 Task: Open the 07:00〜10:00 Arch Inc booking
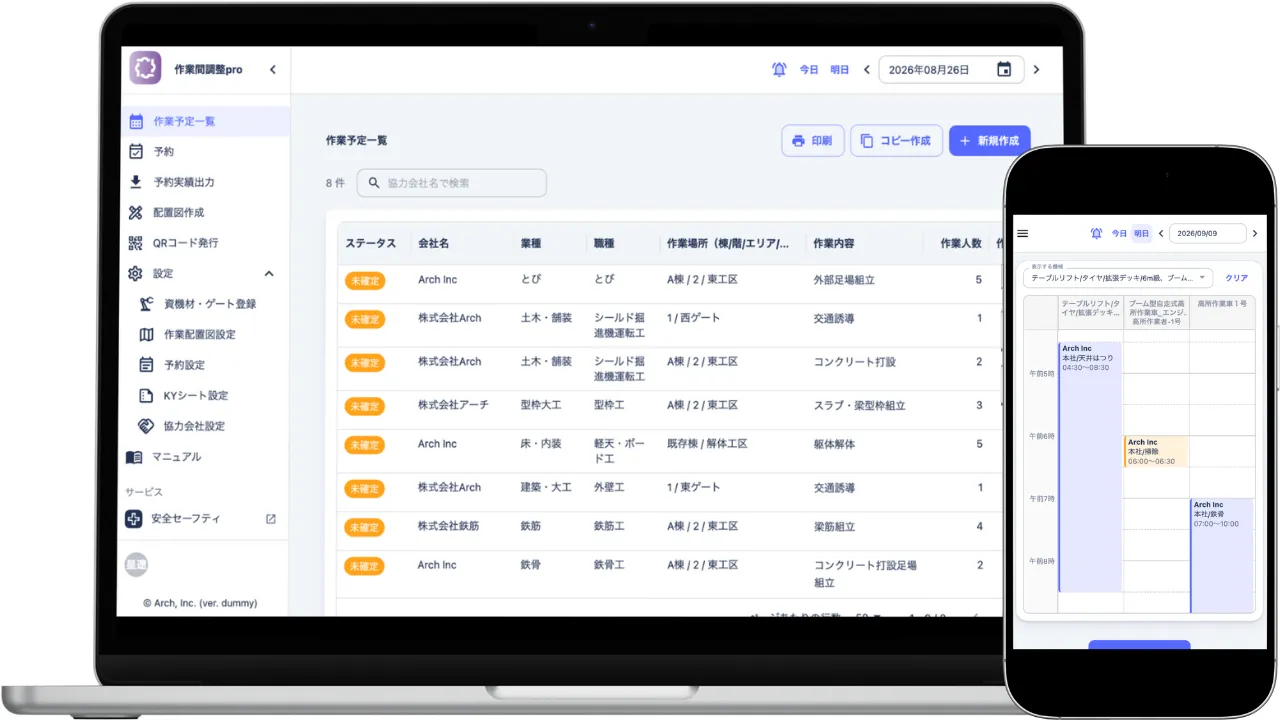[x=1222, y=555]
